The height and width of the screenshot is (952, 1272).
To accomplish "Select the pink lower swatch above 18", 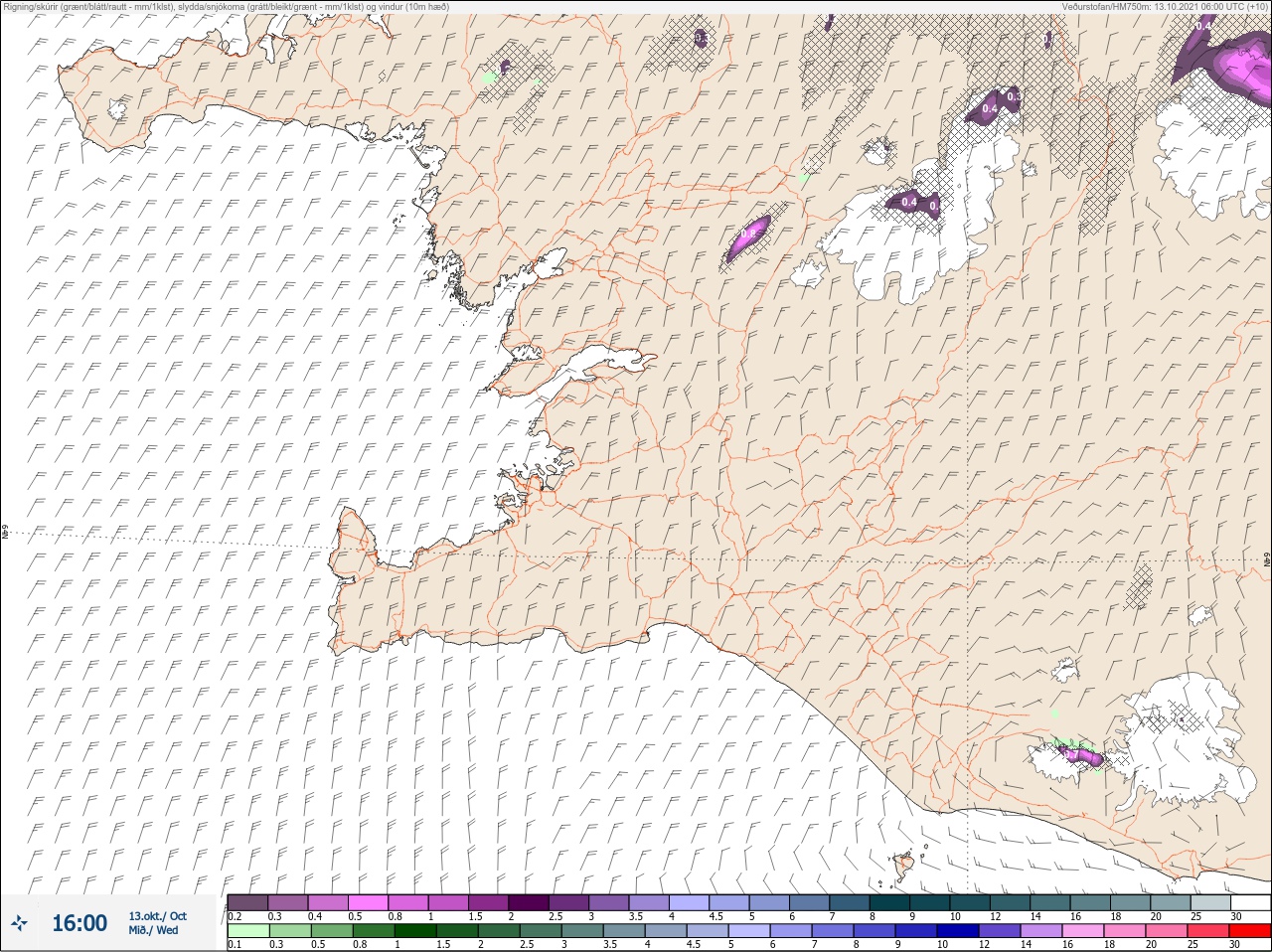I will click(1125, 931).
